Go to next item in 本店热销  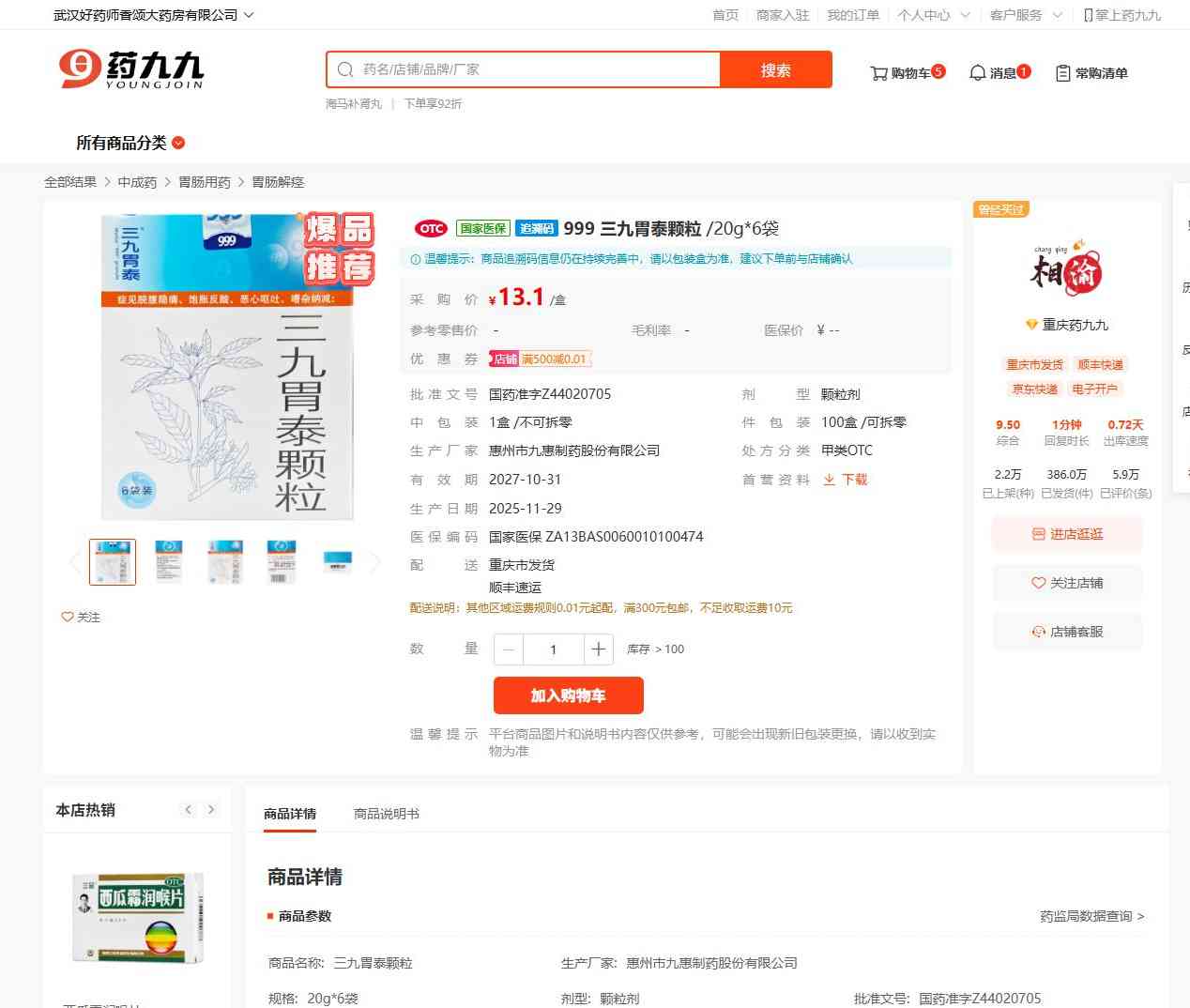pyautogui.click(x=211, y=810)
